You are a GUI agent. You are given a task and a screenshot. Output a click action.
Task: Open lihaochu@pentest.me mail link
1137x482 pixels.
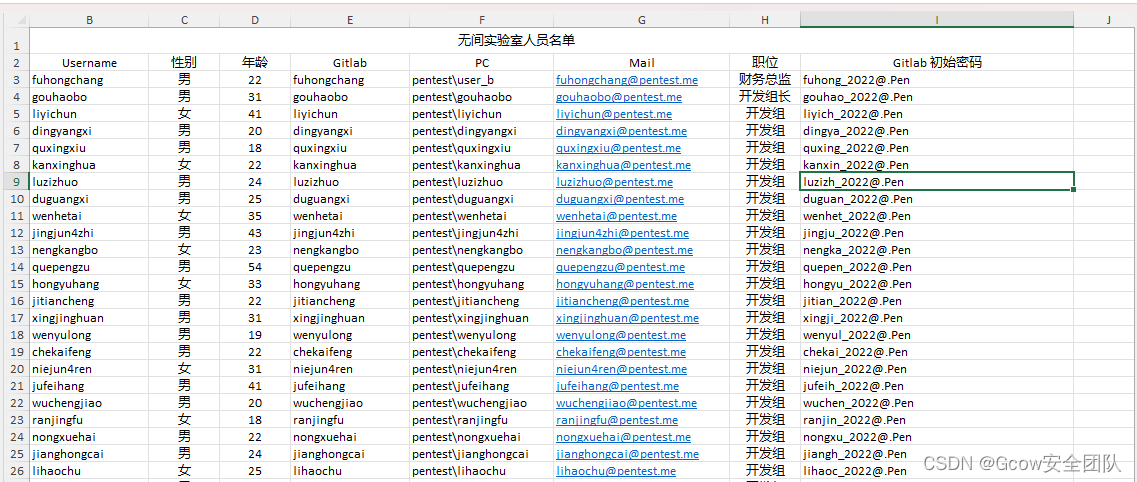pyautogui.click(x=616, y=471)
